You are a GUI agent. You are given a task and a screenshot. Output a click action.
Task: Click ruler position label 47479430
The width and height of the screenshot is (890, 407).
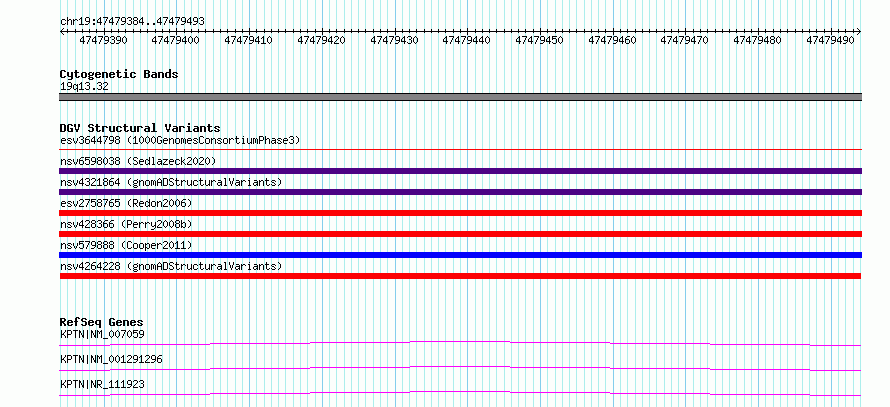(394, 40)
